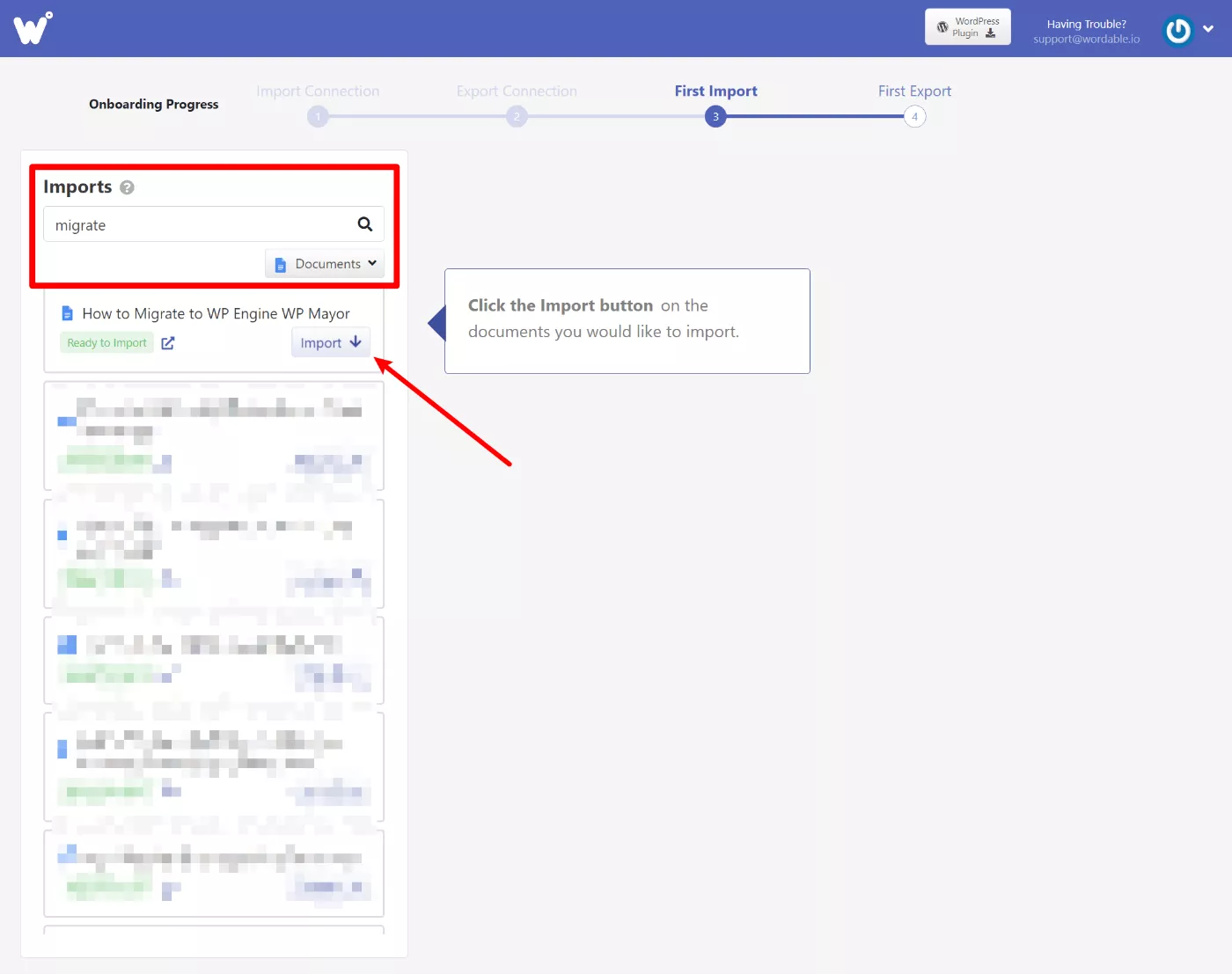Open How to Migrate document in new tab icon

pos(168,343)
